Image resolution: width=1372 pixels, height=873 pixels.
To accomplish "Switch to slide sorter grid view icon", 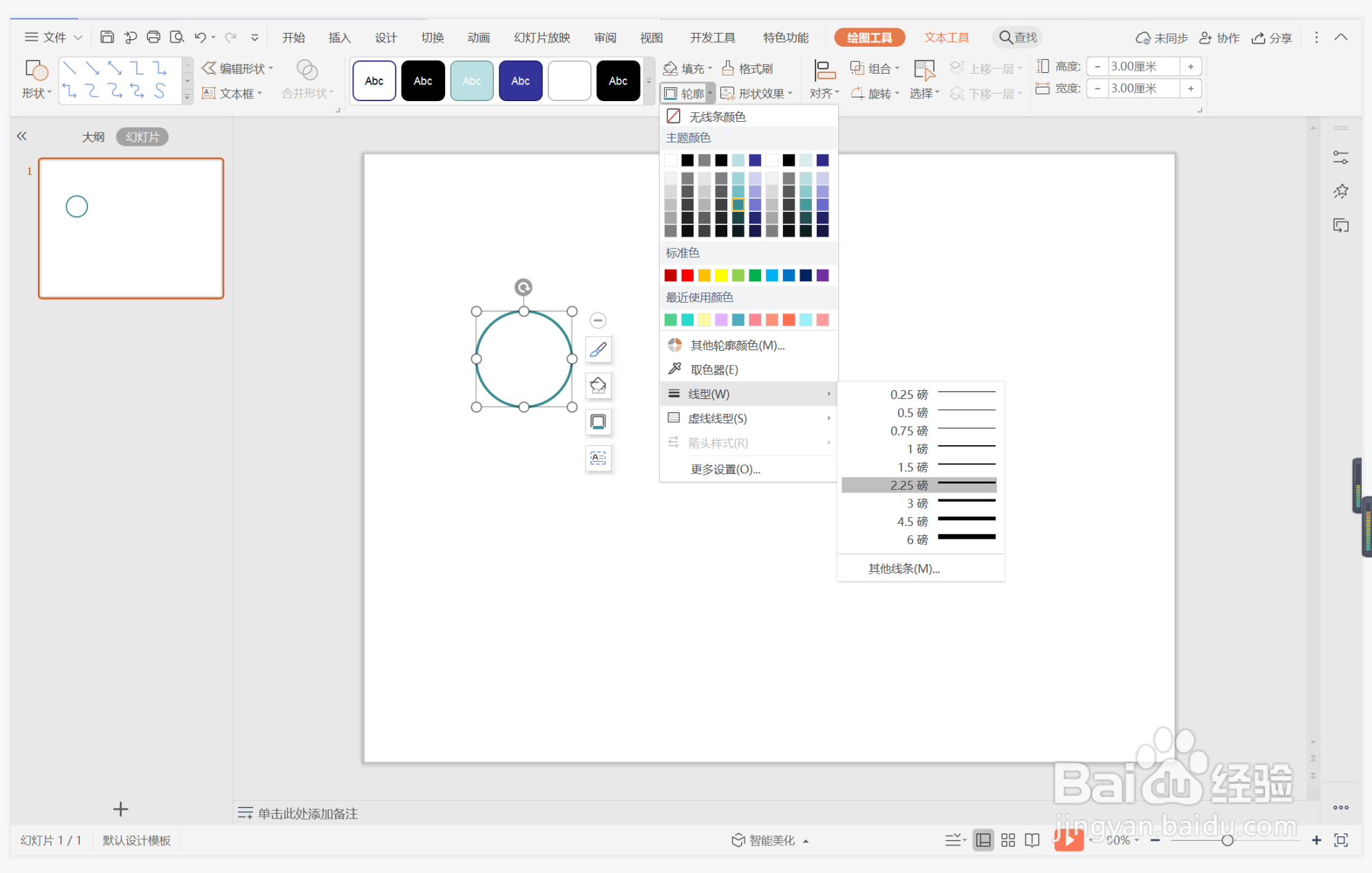I will pos(1008,840).
